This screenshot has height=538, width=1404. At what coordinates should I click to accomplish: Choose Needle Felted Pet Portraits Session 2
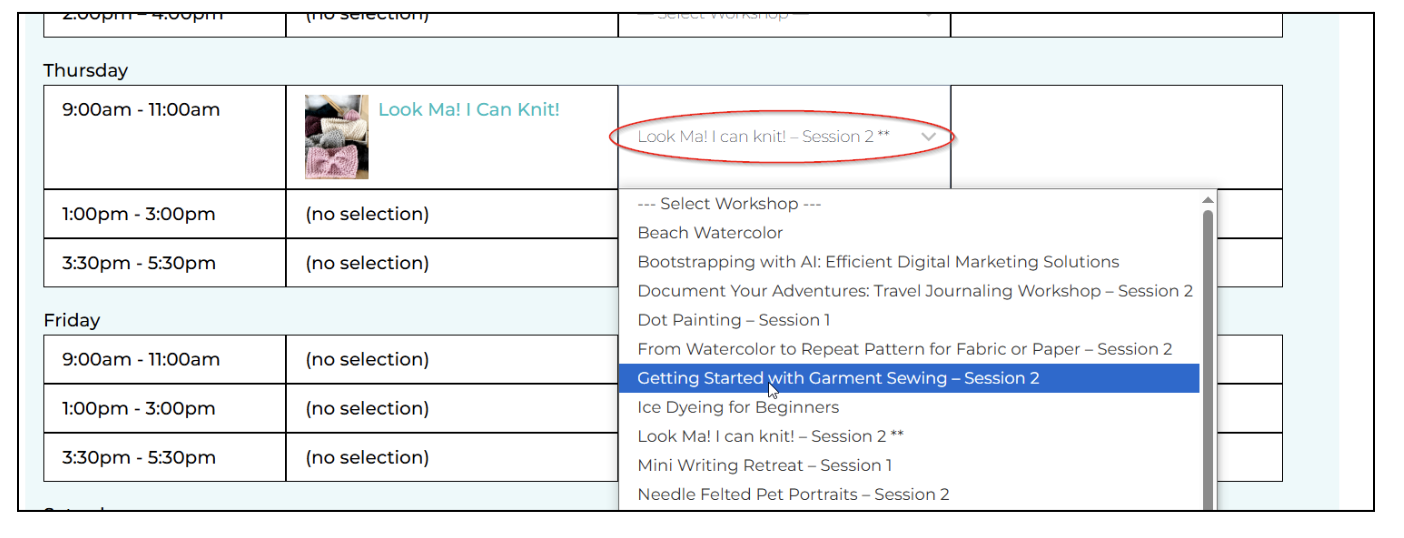(x=793, y=494)
